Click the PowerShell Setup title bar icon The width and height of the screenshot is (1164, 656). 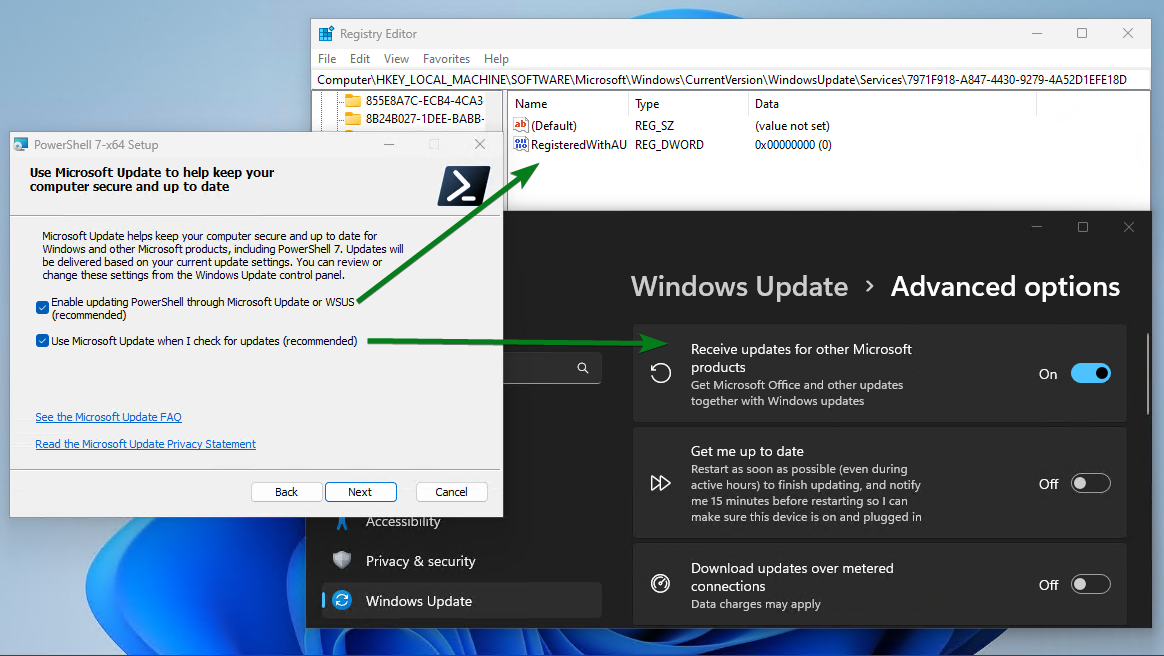point(21,144)
